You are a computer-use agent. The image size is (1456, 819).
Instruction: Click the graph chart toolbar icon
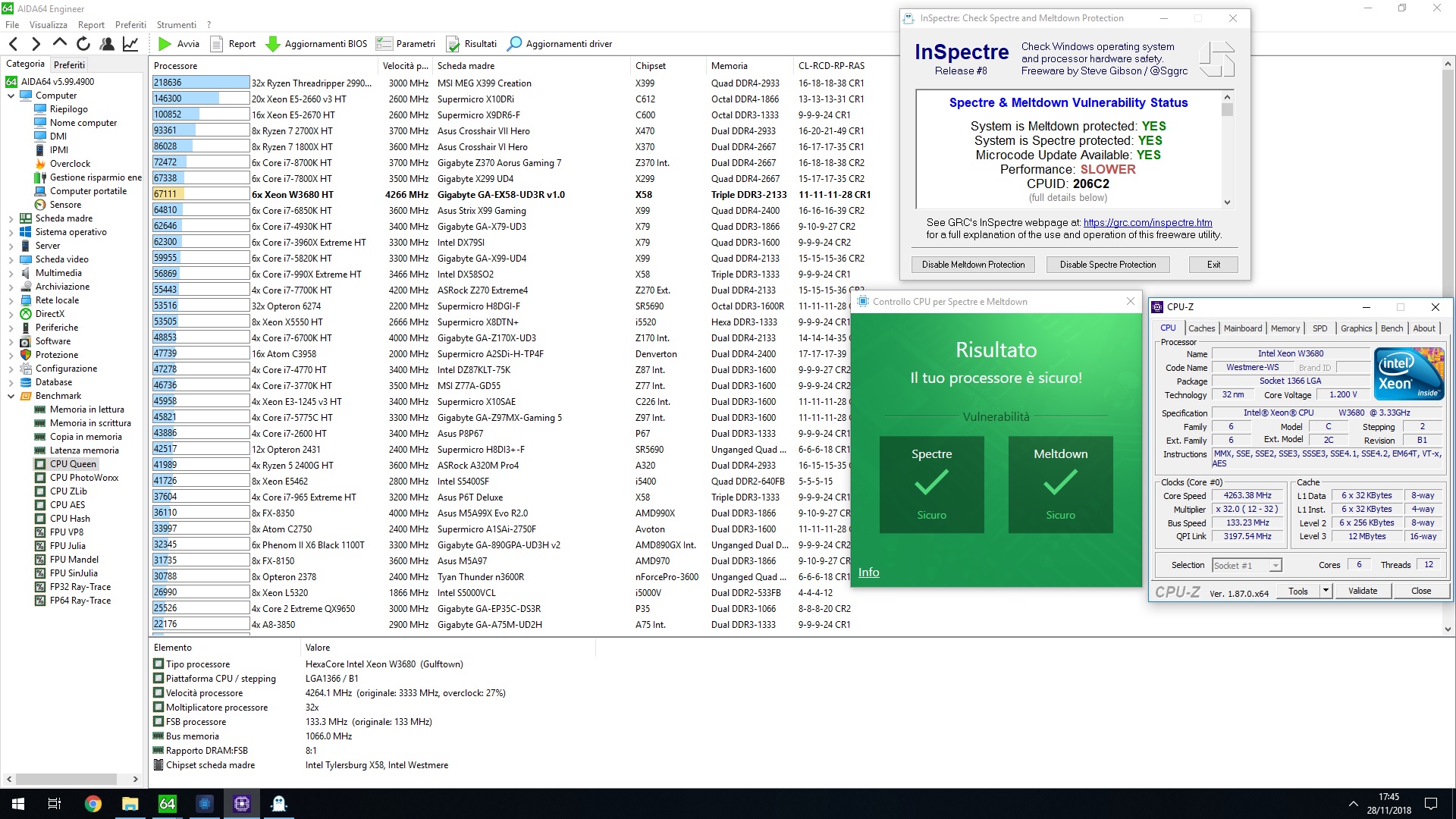(x=130, y=44)
